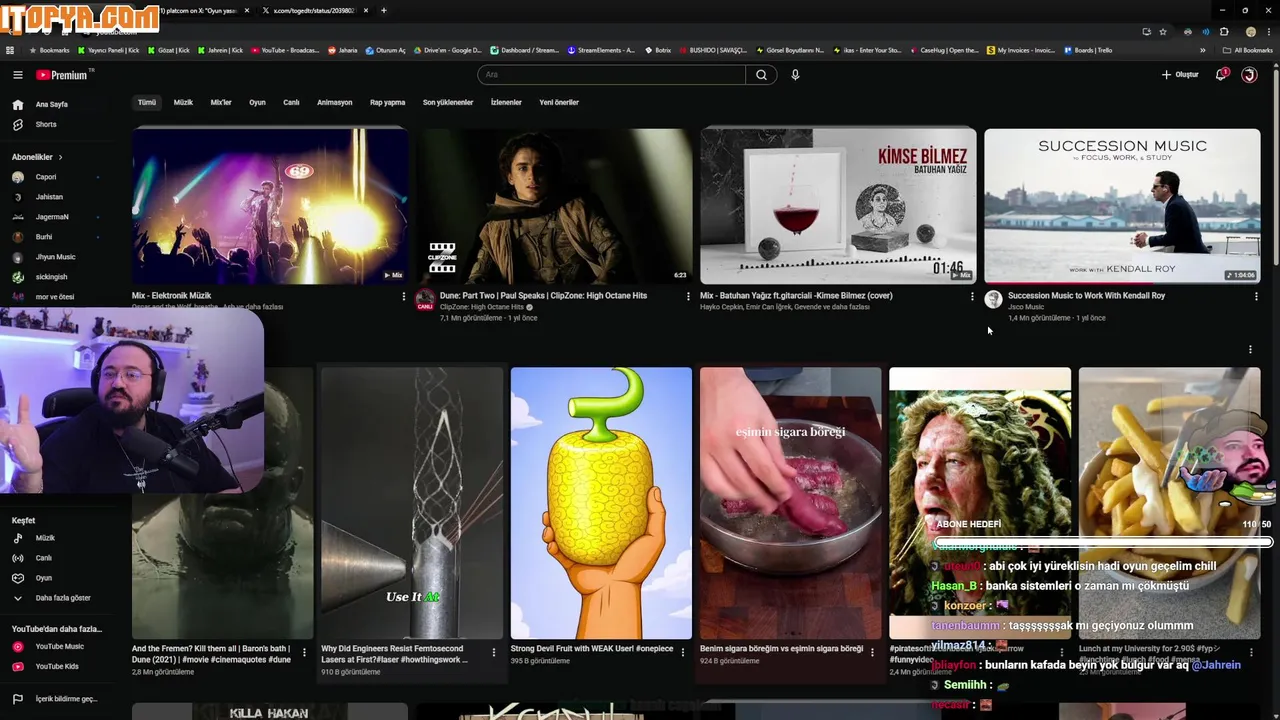The height and width of the screenshot is (720, 1280).
Task: Open StreamElements bookmark
Action: [x=600, y=50]
